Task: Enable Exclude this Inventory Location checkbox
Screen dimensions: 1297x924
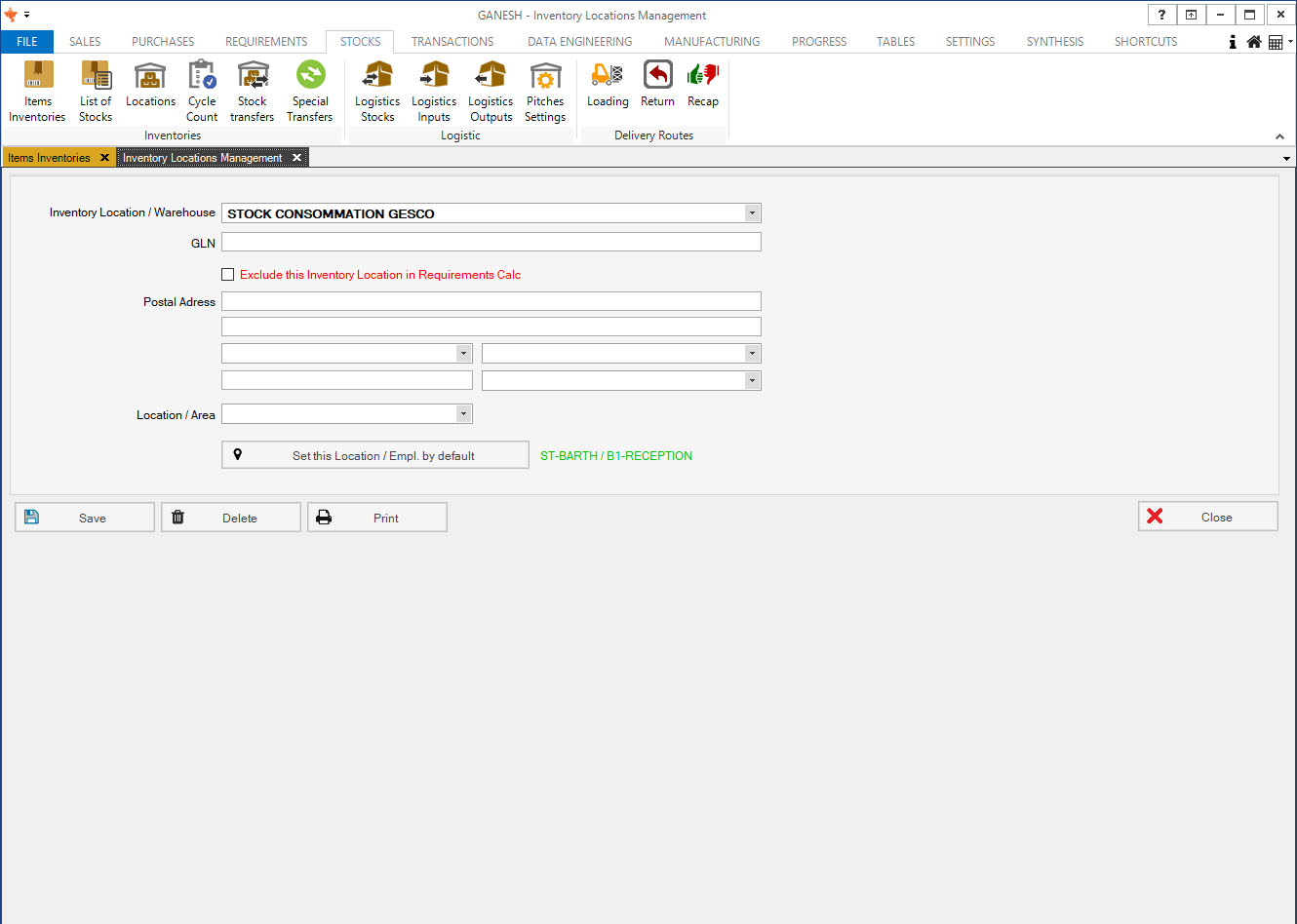Action: [228, 275]
